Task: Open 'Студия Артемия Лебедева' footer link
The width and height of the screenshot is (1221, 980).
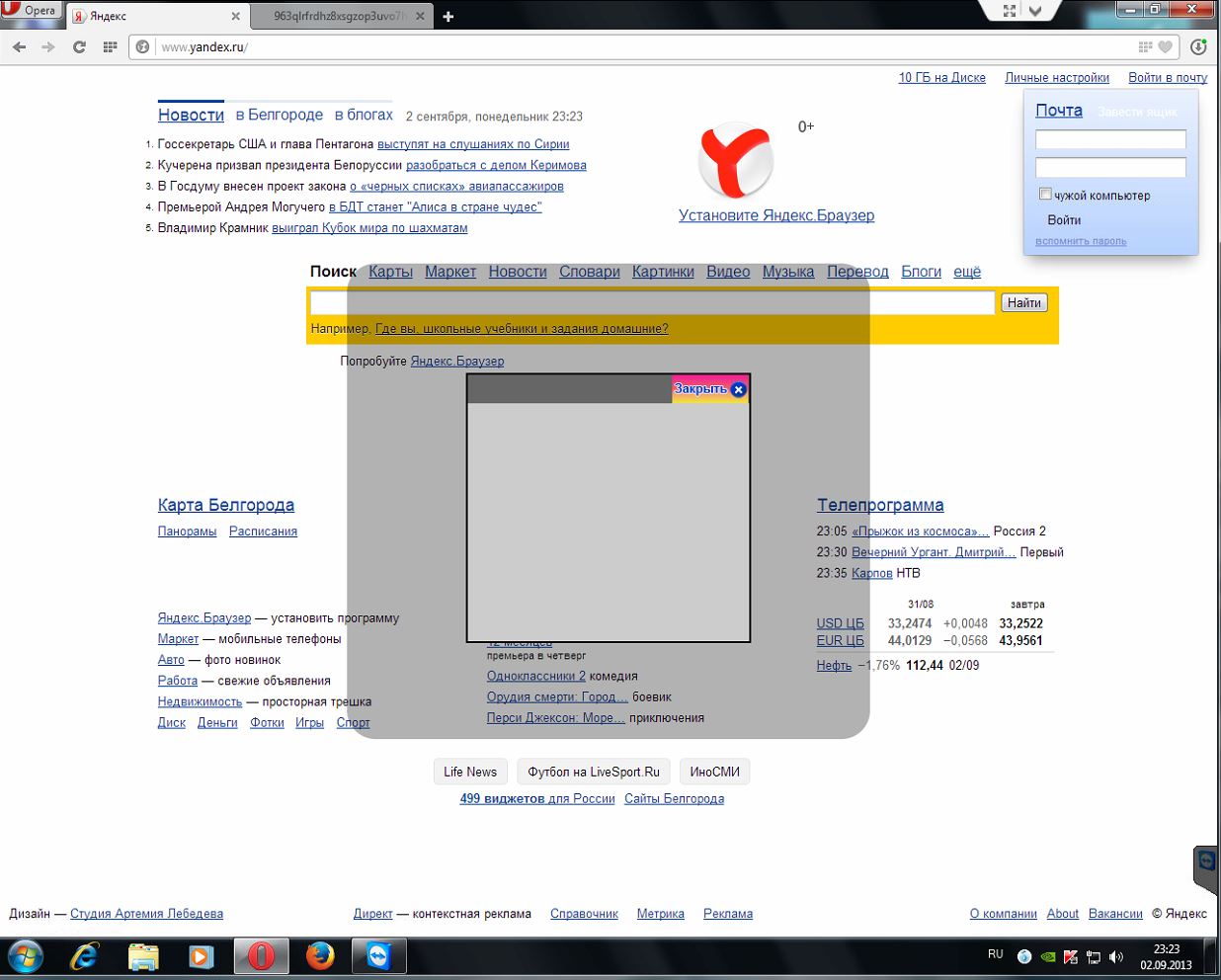Action: coord(146,914)
